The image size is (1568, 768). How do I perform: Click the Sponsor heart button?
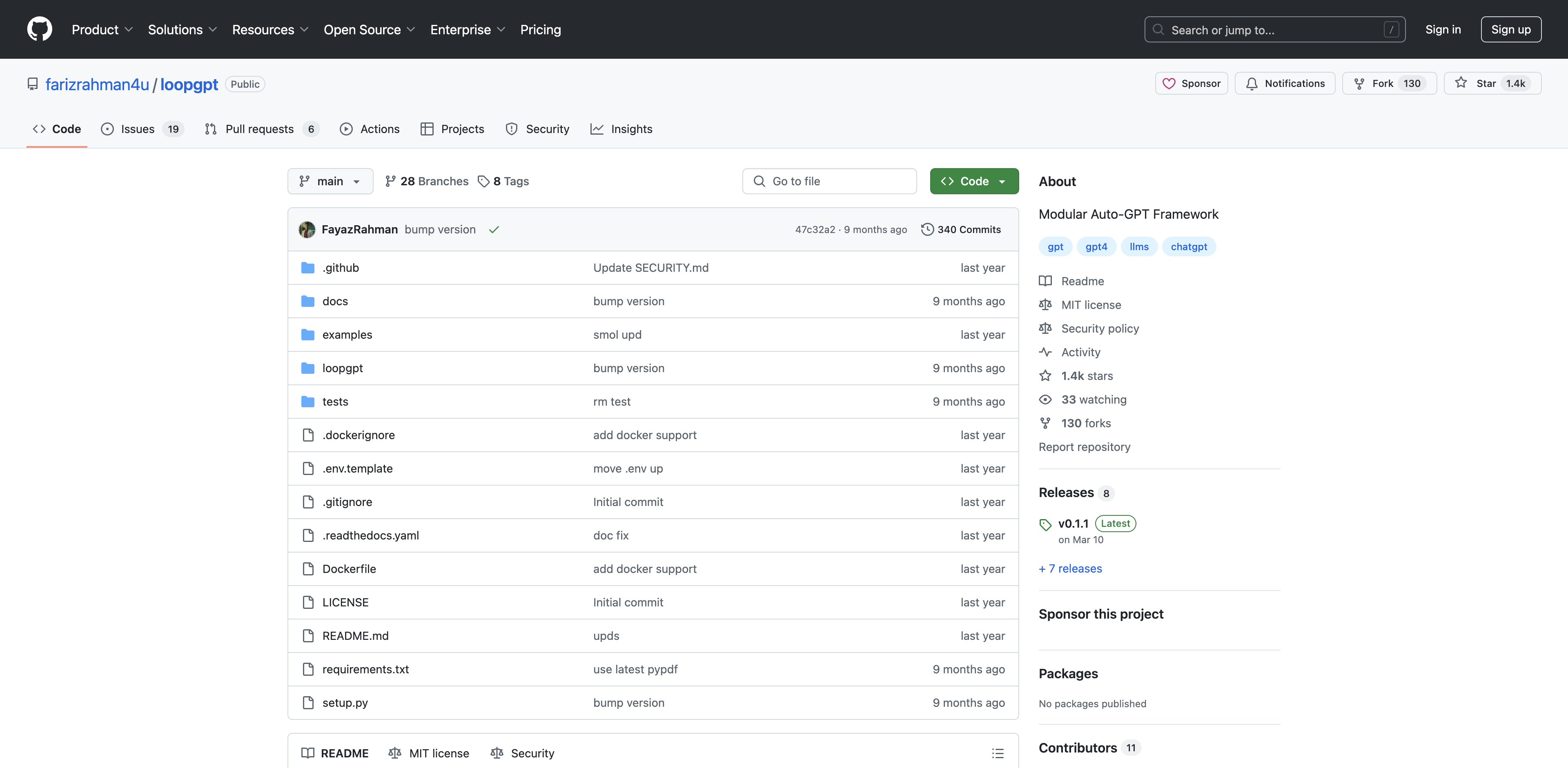[1191, 83]
